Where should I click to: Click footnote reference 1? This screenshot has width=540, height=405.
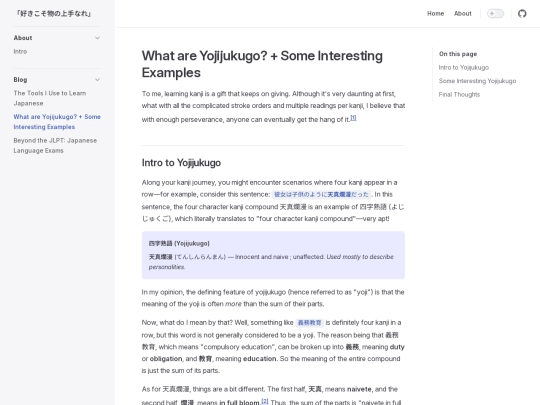pos(353,118)
